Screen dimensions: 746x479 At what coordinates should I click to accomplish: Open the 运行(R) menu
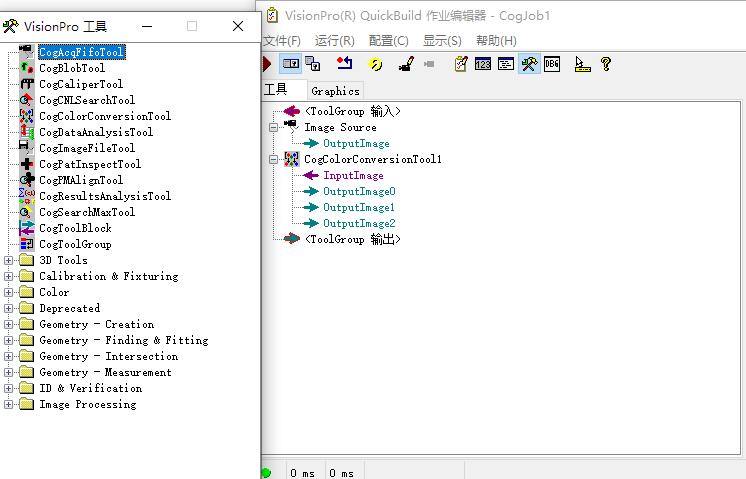tap(334, 41)
